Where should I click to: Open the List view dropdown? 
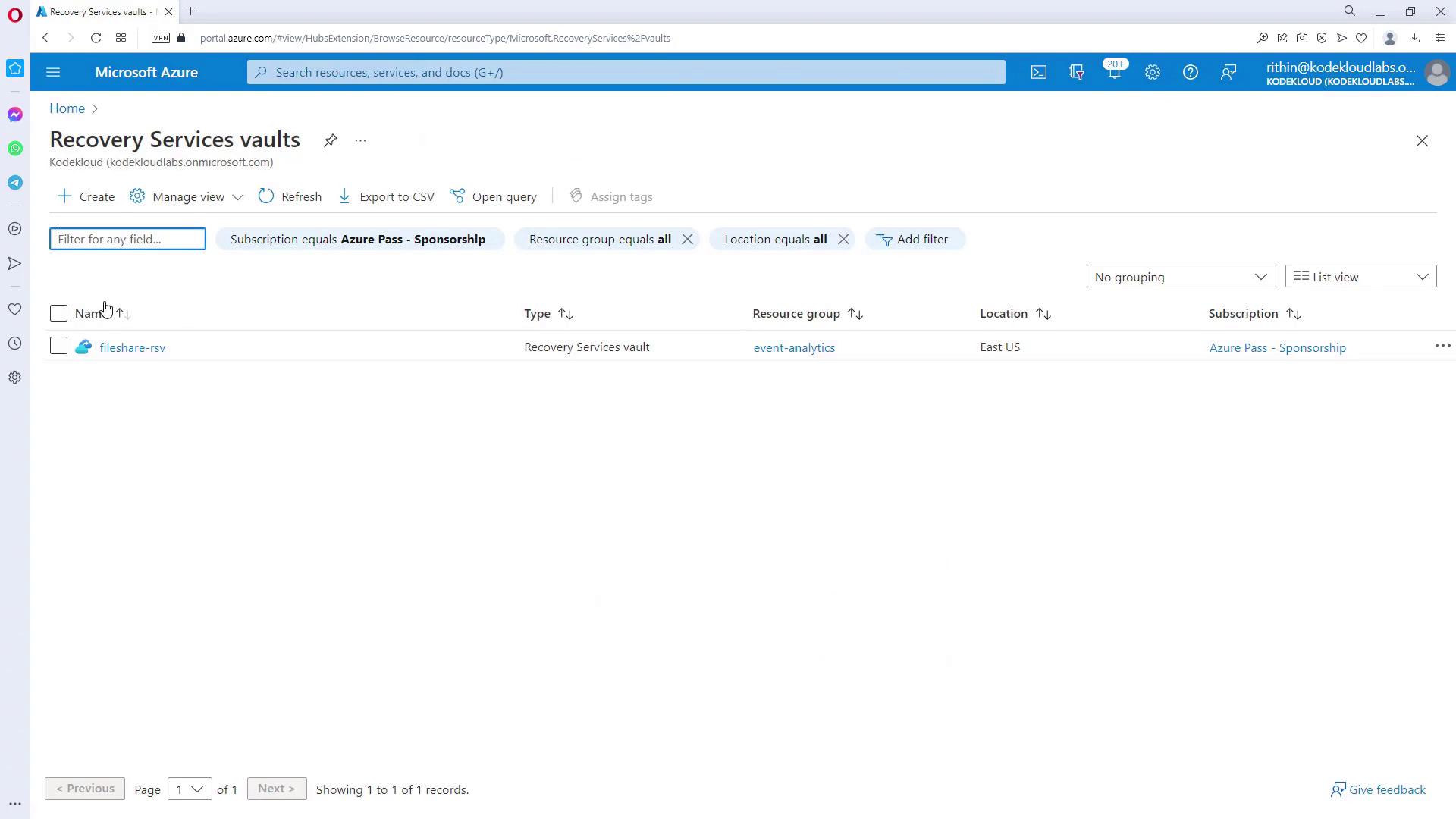coord(1360,277)
